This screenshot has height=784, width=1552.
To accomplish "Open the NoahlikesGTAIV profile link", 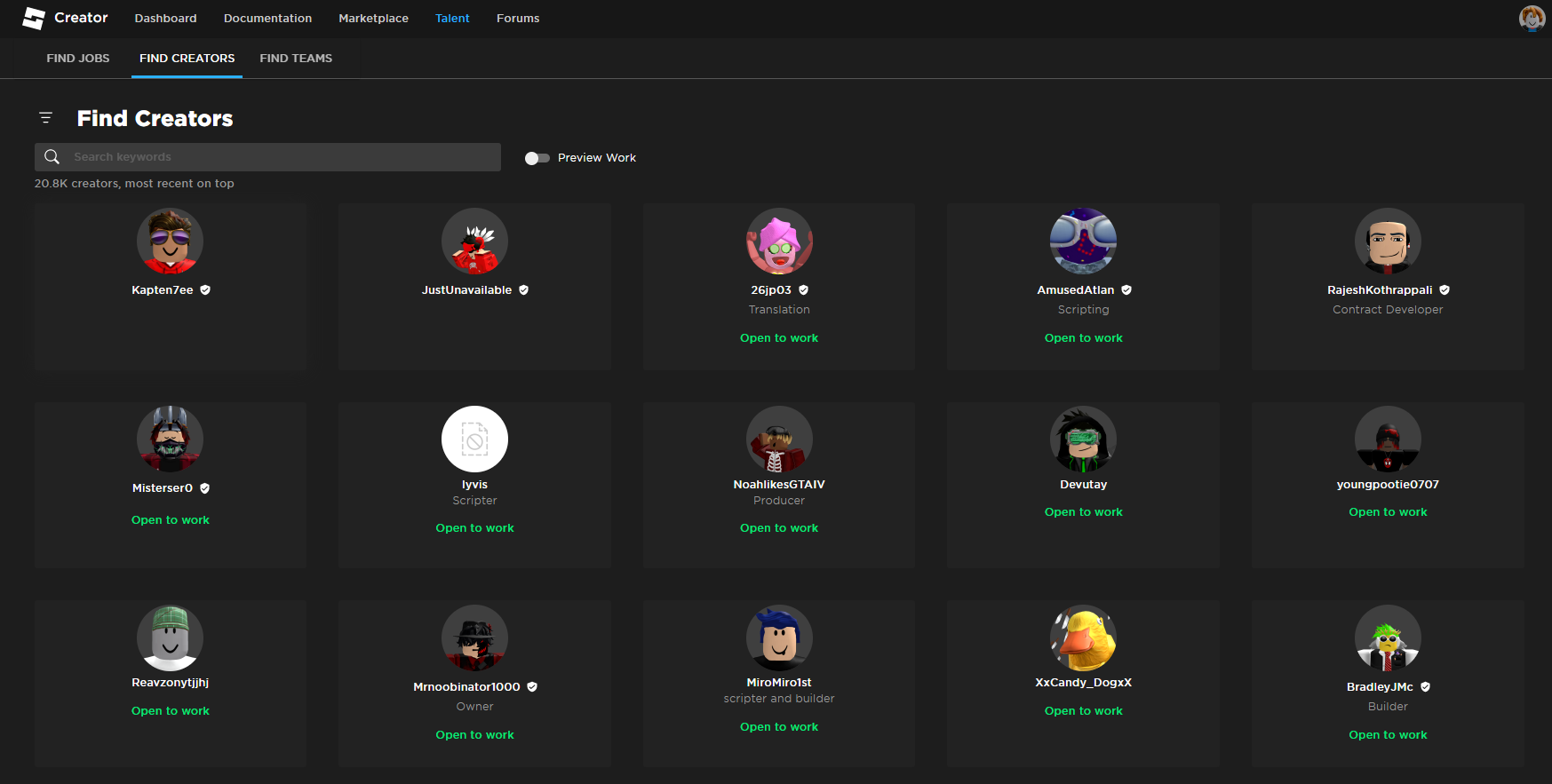I will [x=779, y=485].
